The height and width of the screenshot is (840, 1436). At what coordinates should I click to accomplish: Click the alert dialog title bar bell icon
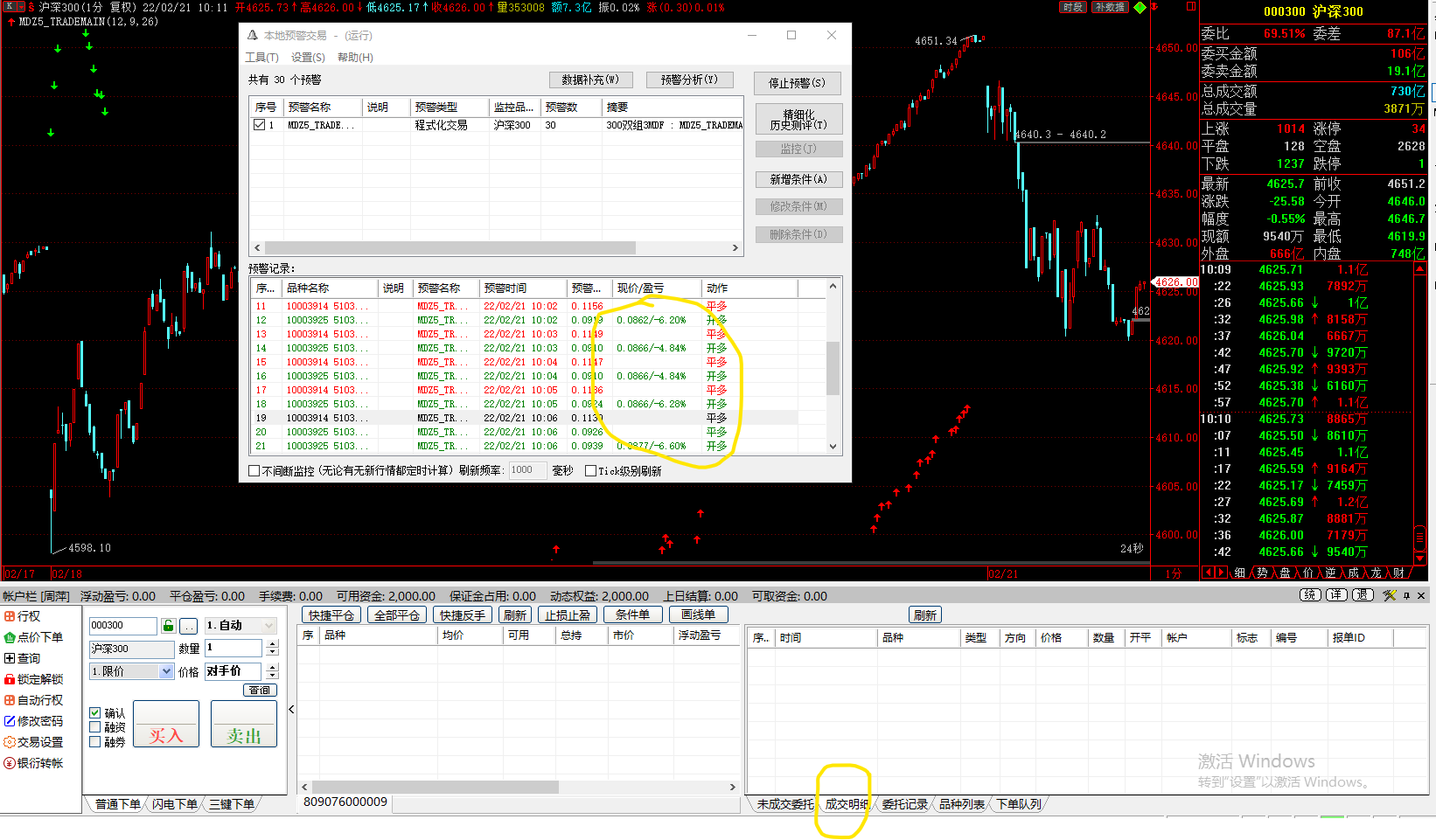(253, 35)
